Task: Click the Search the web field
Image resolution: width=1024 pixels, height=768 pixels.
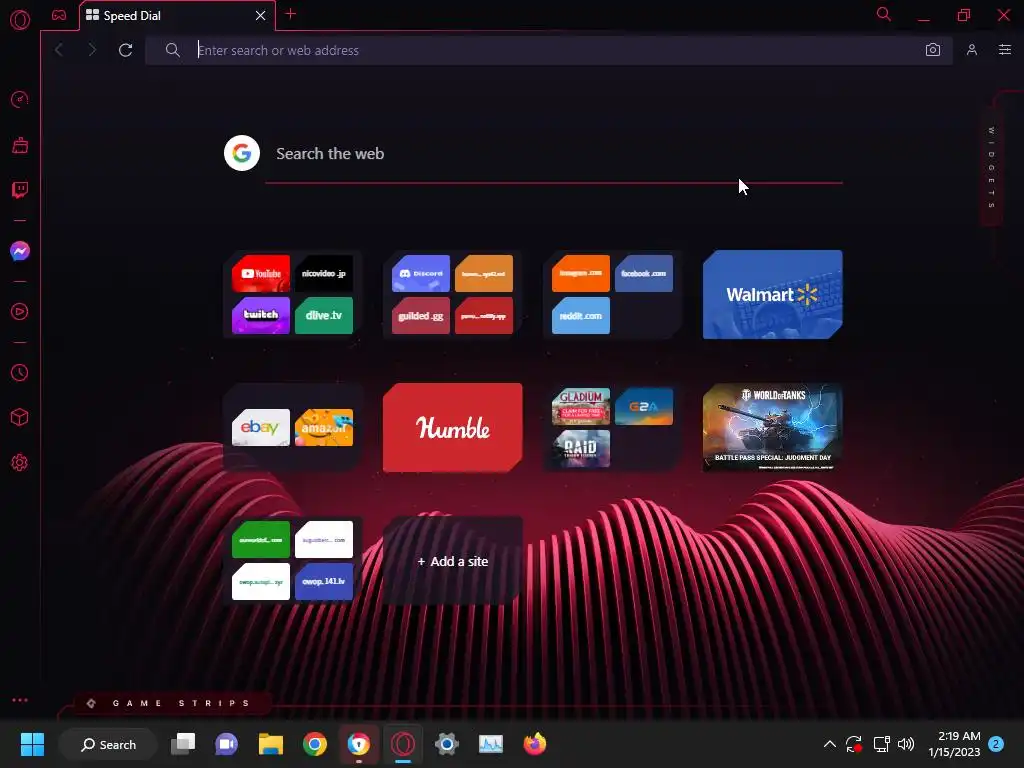Action: tap(554, 154)
